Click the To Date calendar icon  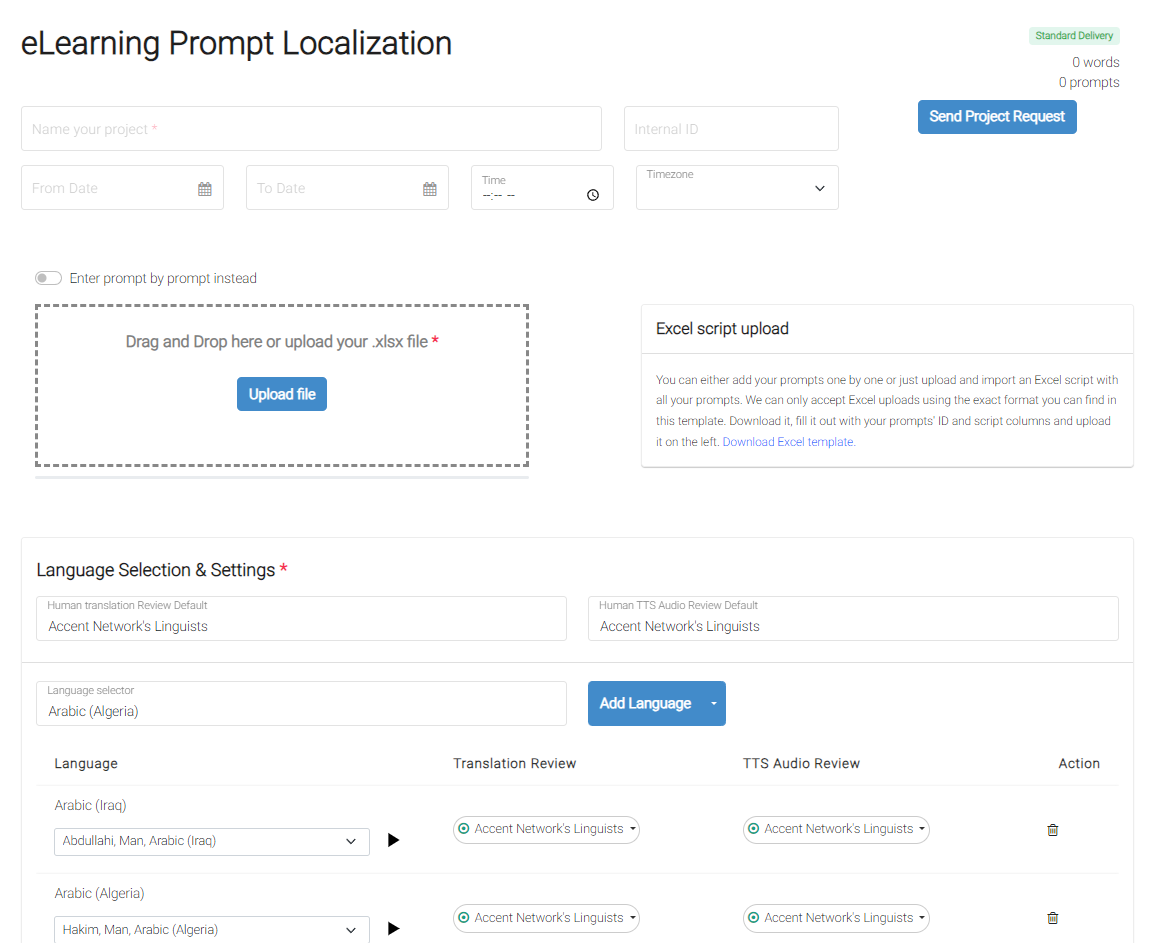click(429, 189)
